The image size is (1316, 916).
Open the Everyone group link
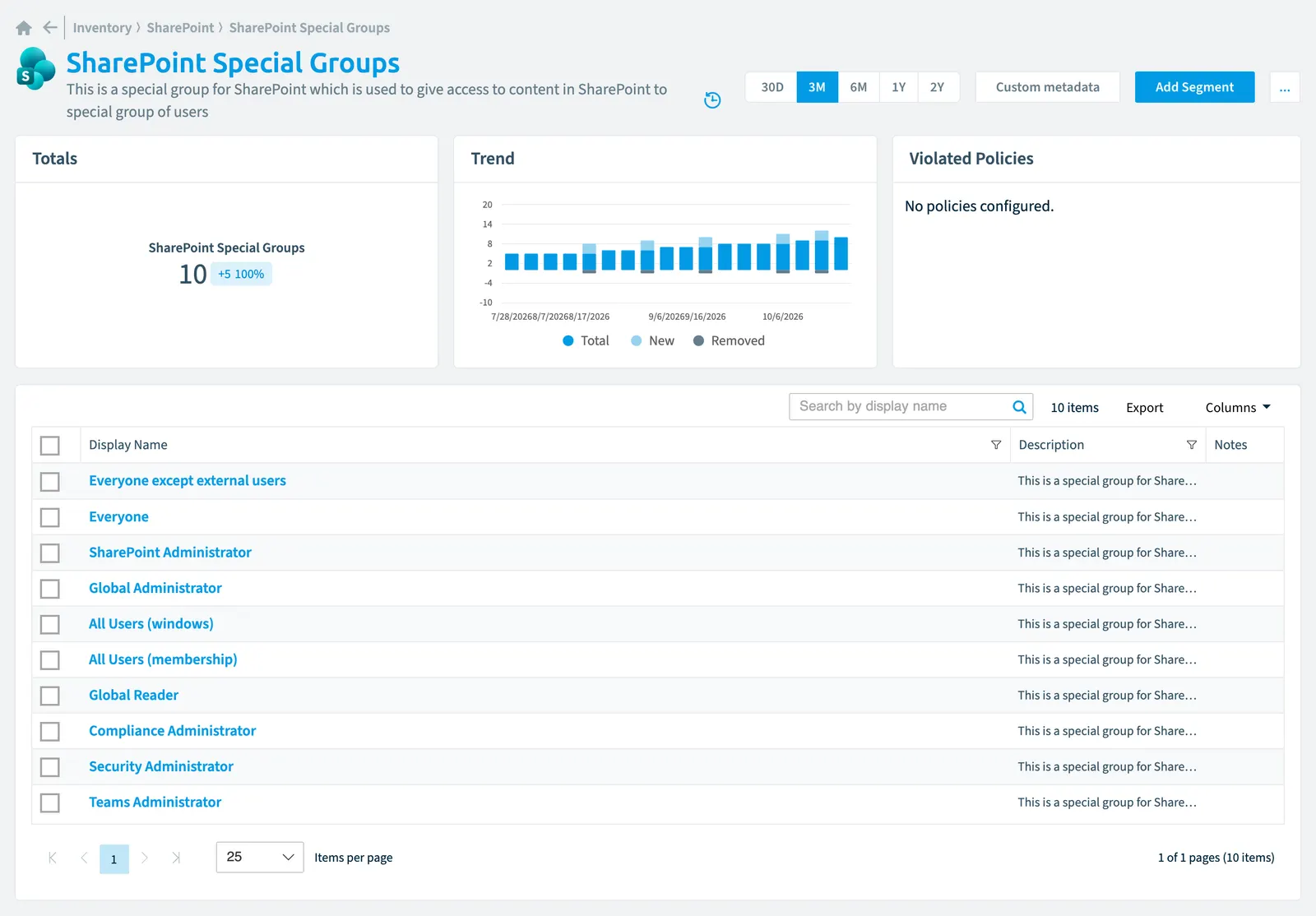tap(118, 517)
